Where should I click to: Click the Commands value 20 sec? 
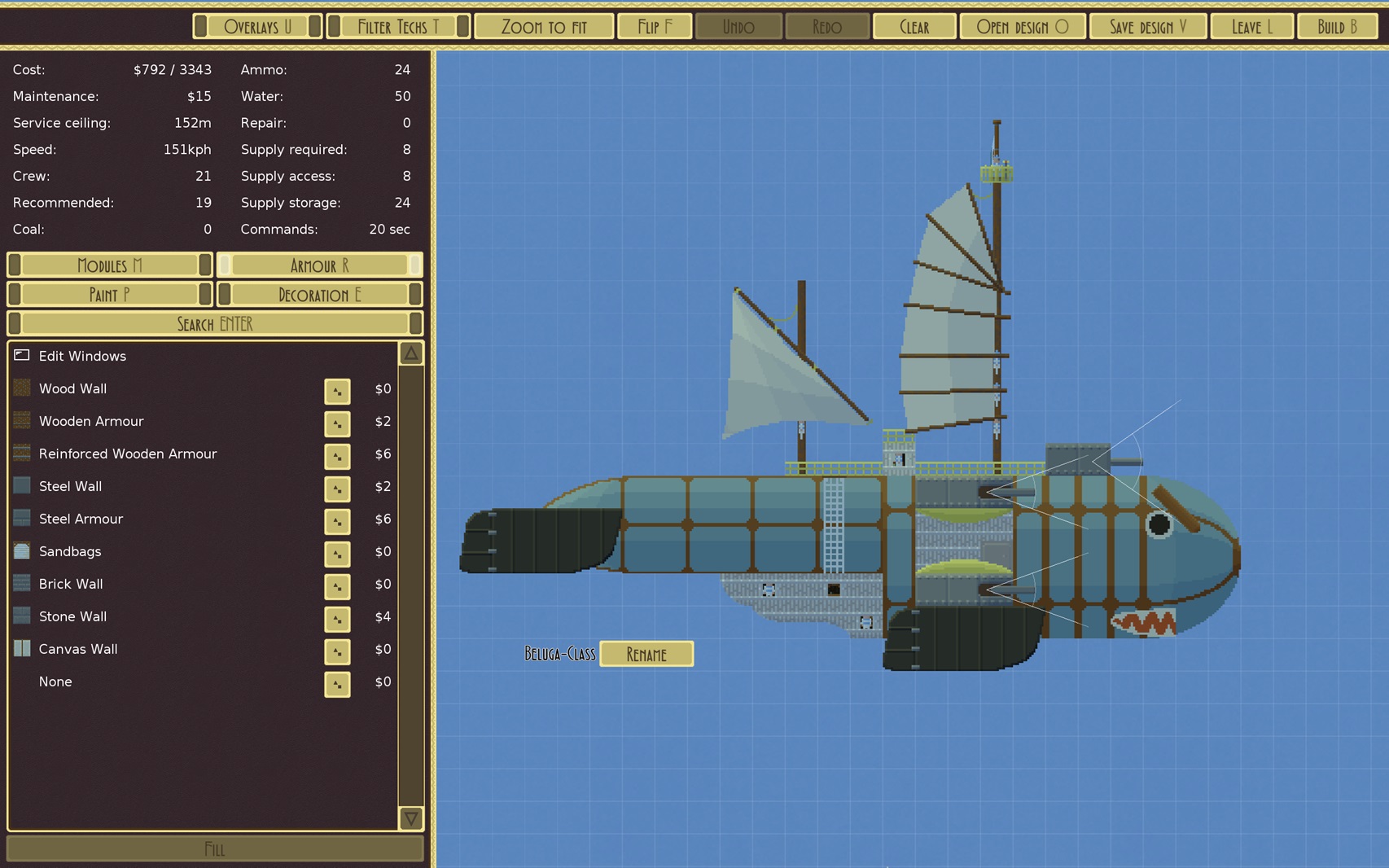389,230
